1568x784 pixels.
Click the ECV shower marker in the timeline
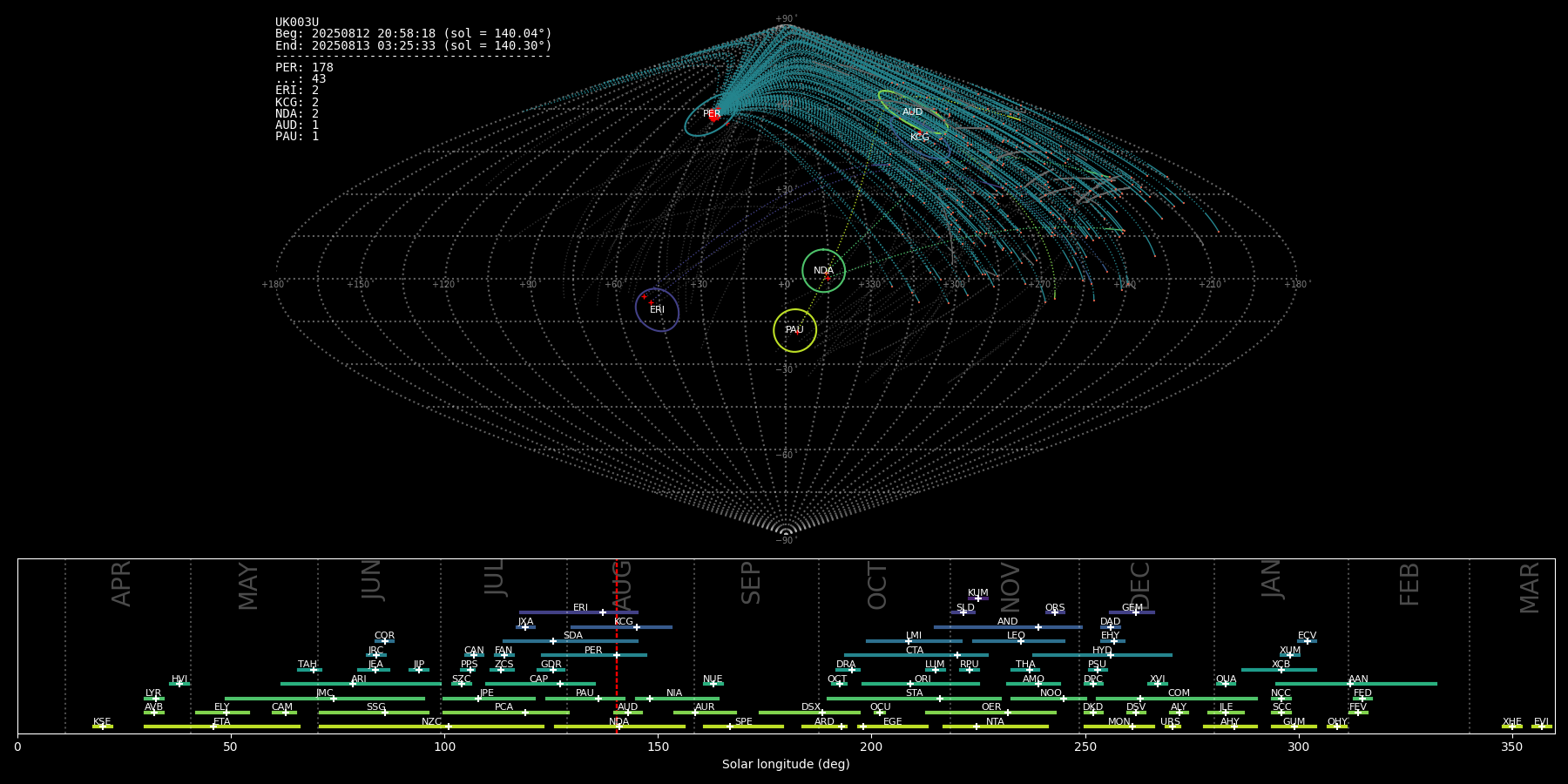pos(1307,641)
